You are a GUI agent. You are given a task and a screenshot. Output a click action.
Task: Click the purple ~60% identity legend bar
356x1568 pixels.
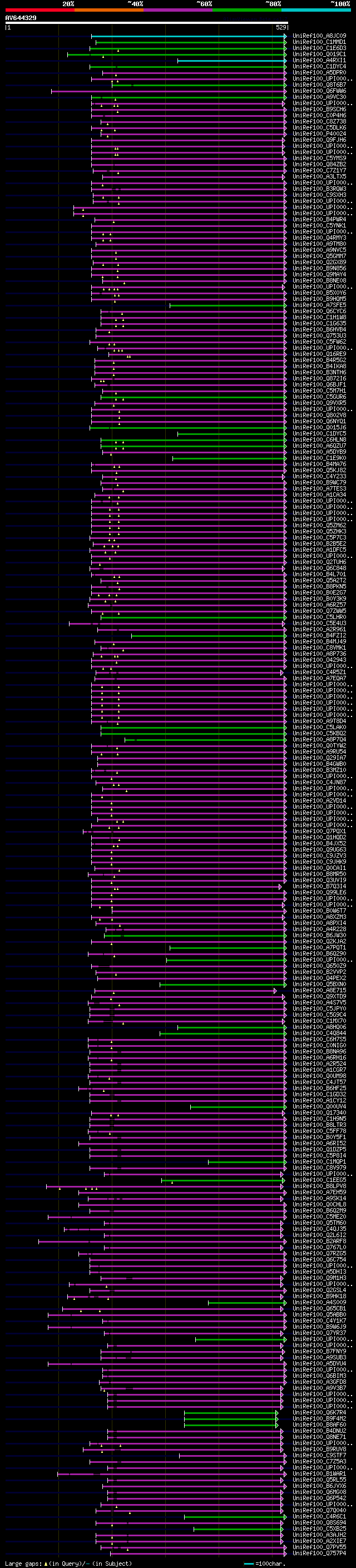pyautogui.click(x=177, y=10)
